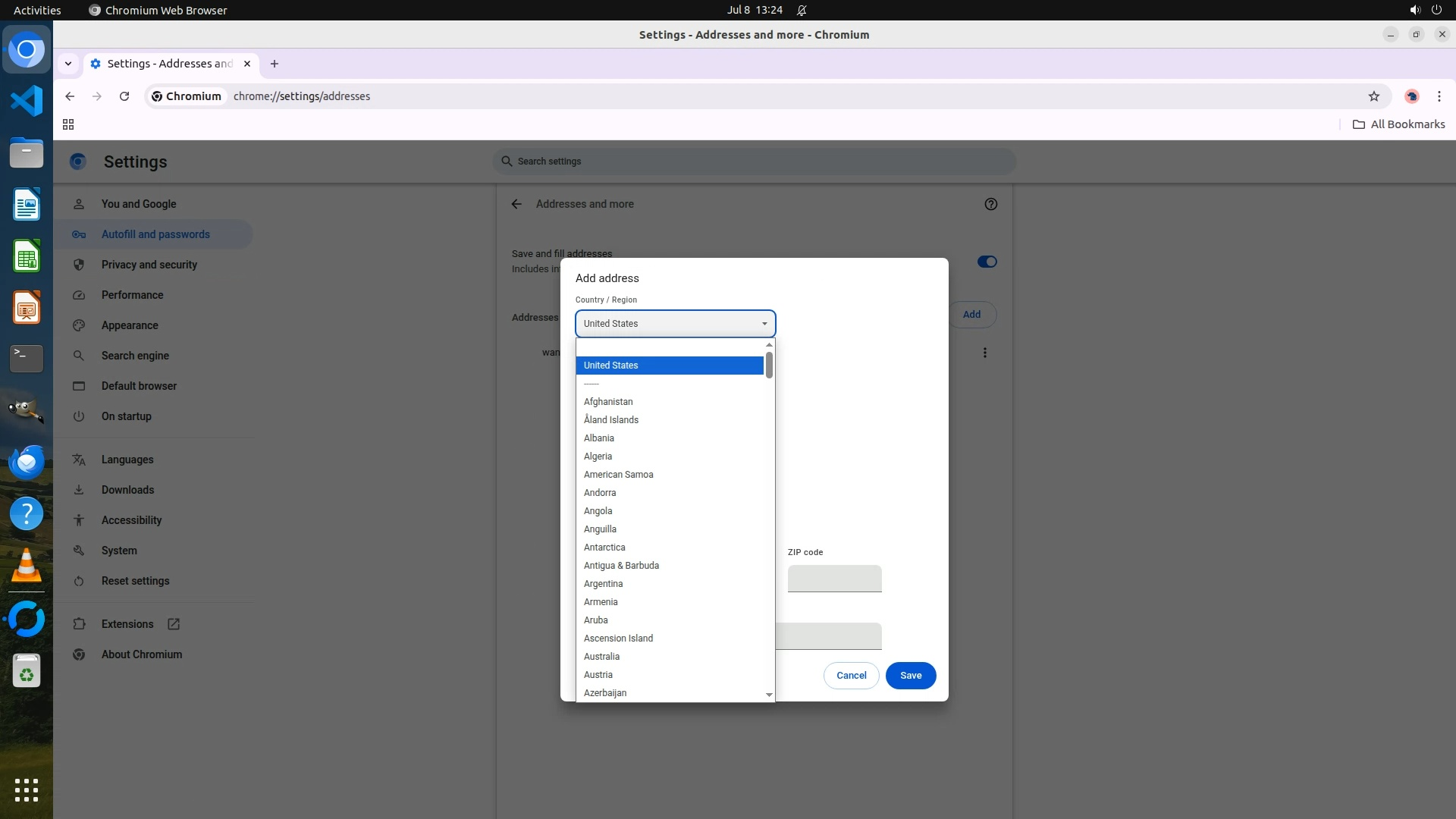
Task: Open Privacy and security settings
Action: click(x=149, y=265)
